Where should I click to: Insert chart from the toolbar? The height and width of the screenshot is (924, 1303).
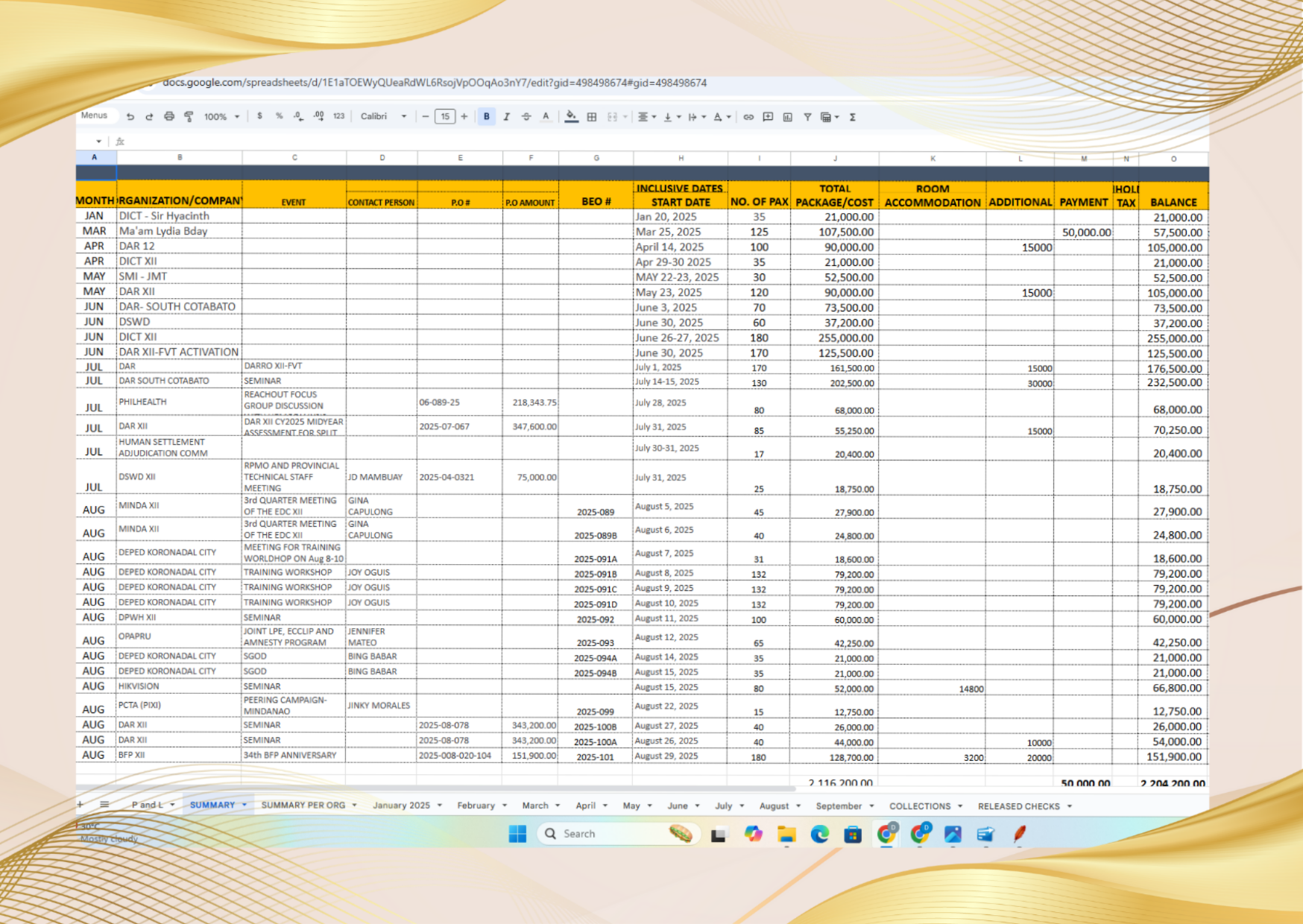tap(787, 117)
